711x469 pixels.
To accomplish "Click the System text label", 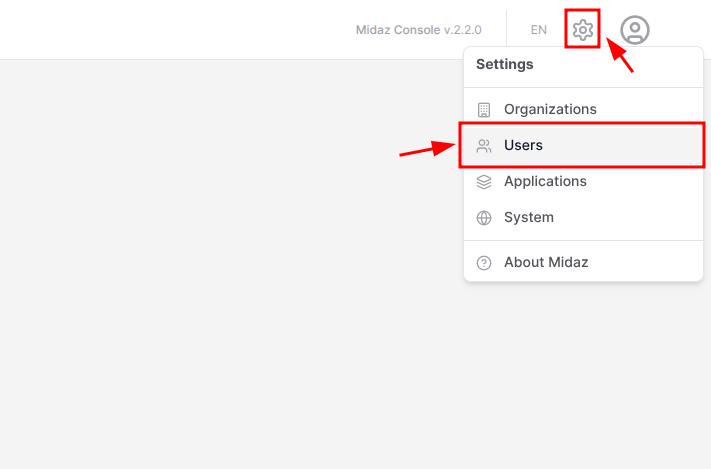I will click(x=529, y=217).
